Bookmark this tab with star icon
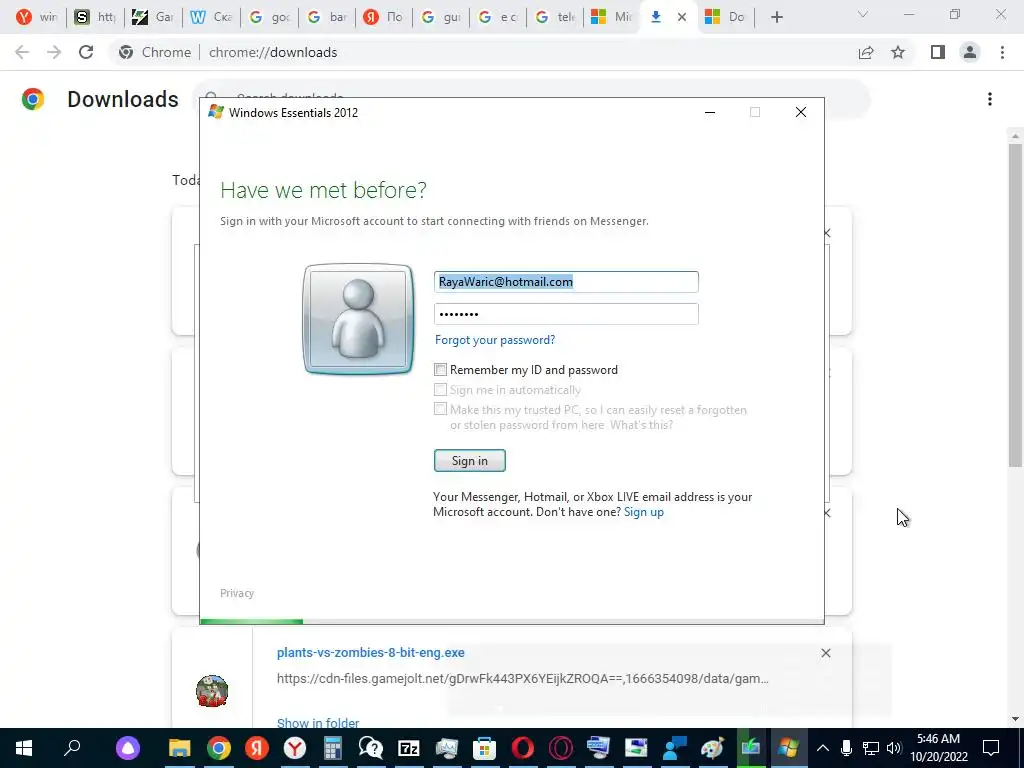Image resolution: width=1024 pixels, height=768 pixels. [x=898, y=52]
